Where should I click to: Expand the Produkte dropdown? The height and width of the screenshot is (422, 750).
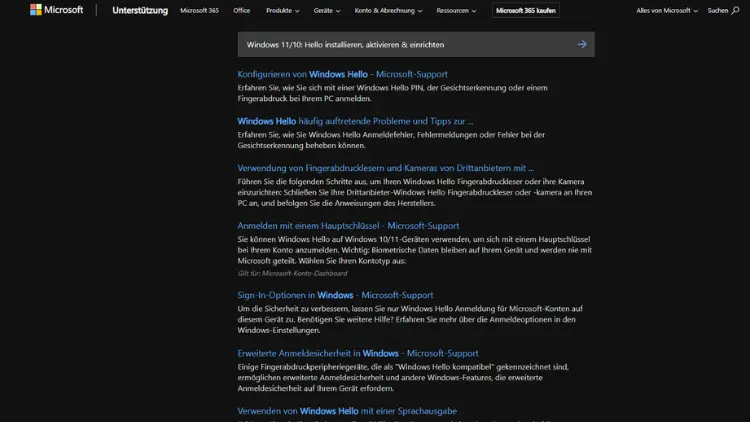pyautogui.click(x=283, y=10)
